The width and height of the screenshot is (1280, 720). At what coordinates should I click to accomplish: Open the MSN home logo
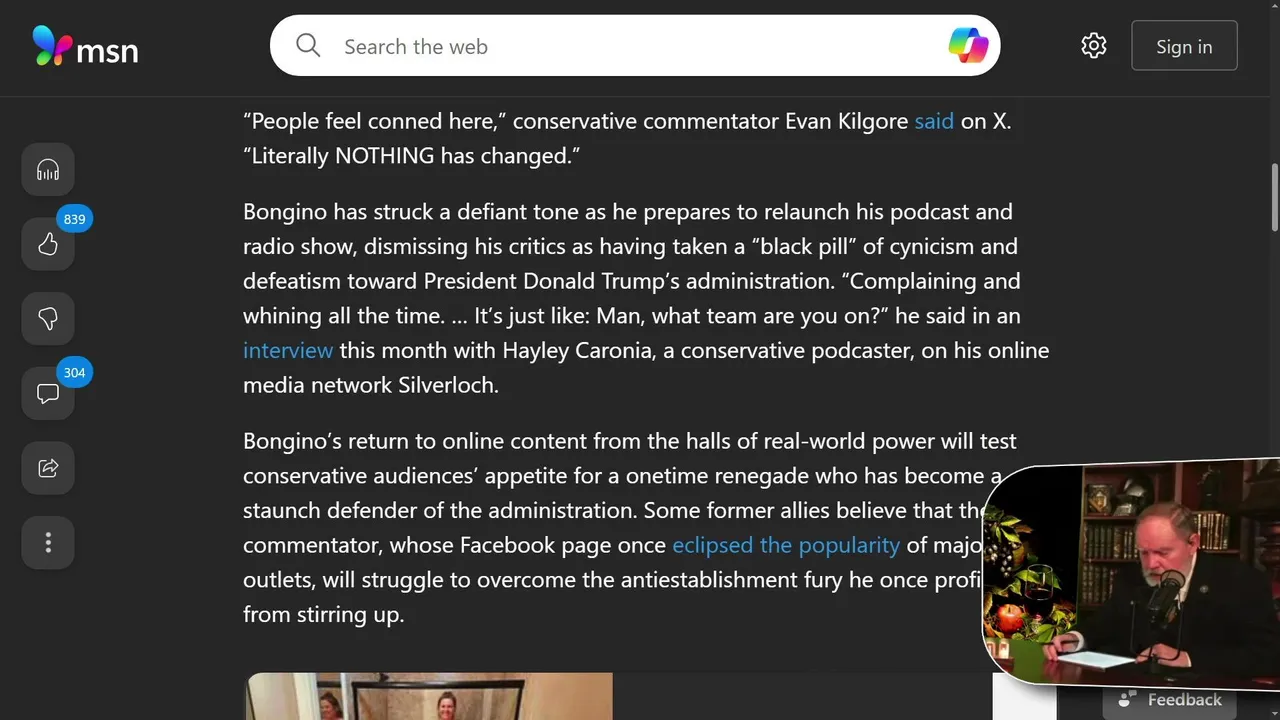click(85, 47)
